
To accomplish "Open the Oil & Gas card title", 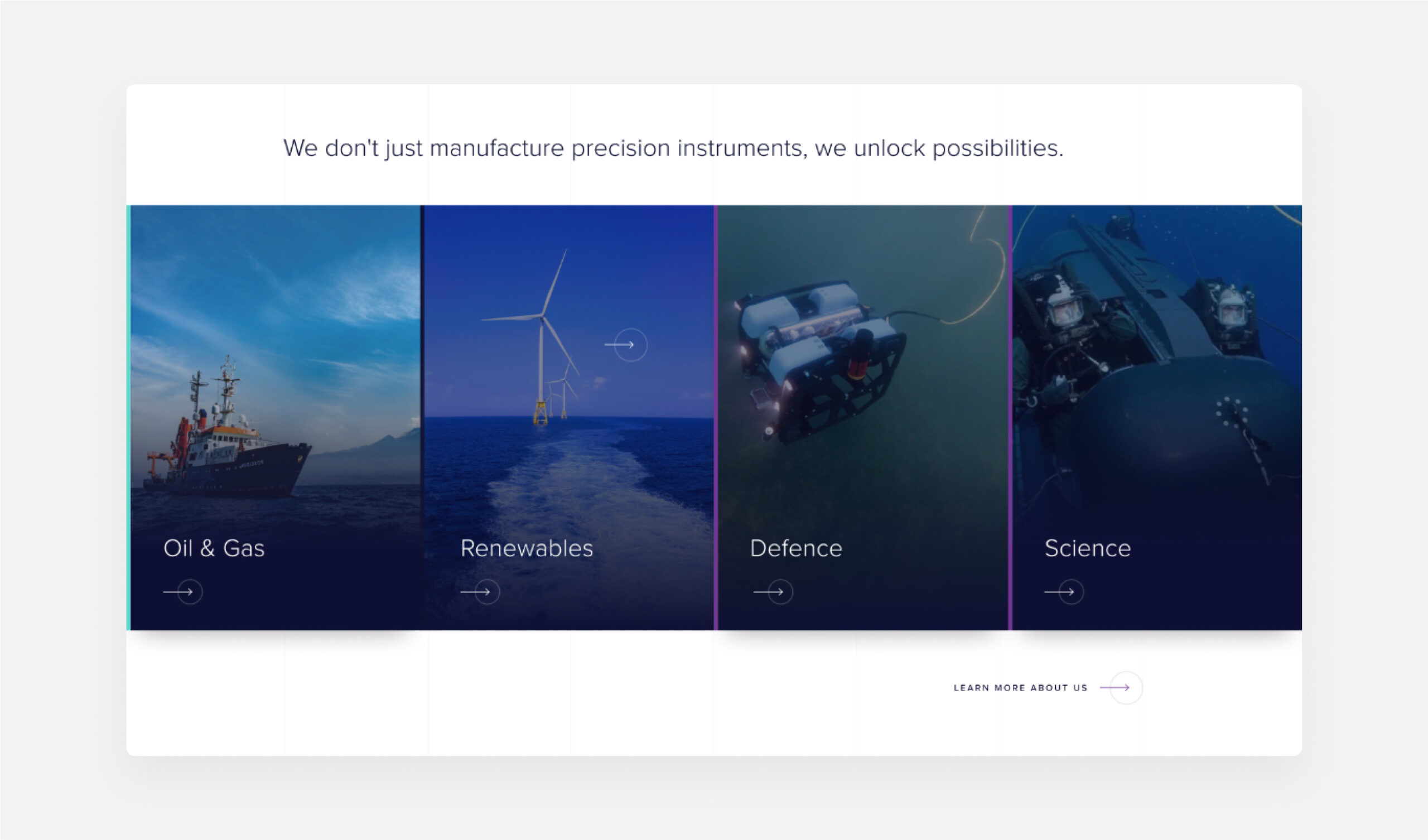I will point(214,548).
